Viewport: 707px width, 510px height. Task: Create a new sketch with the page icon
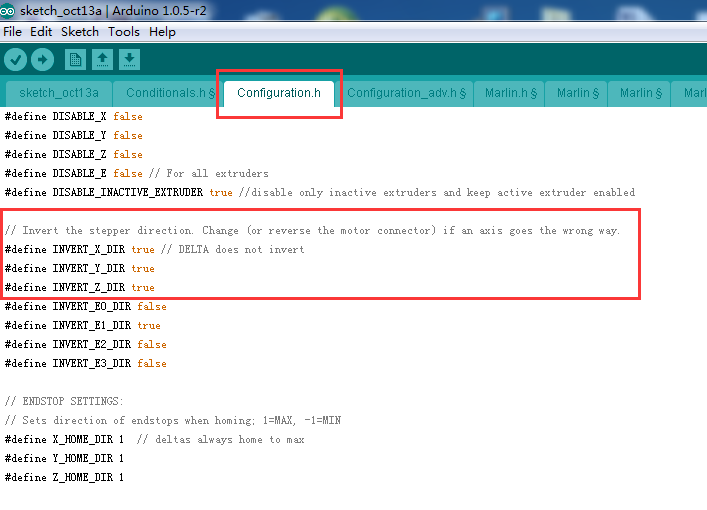coord(75,60)
